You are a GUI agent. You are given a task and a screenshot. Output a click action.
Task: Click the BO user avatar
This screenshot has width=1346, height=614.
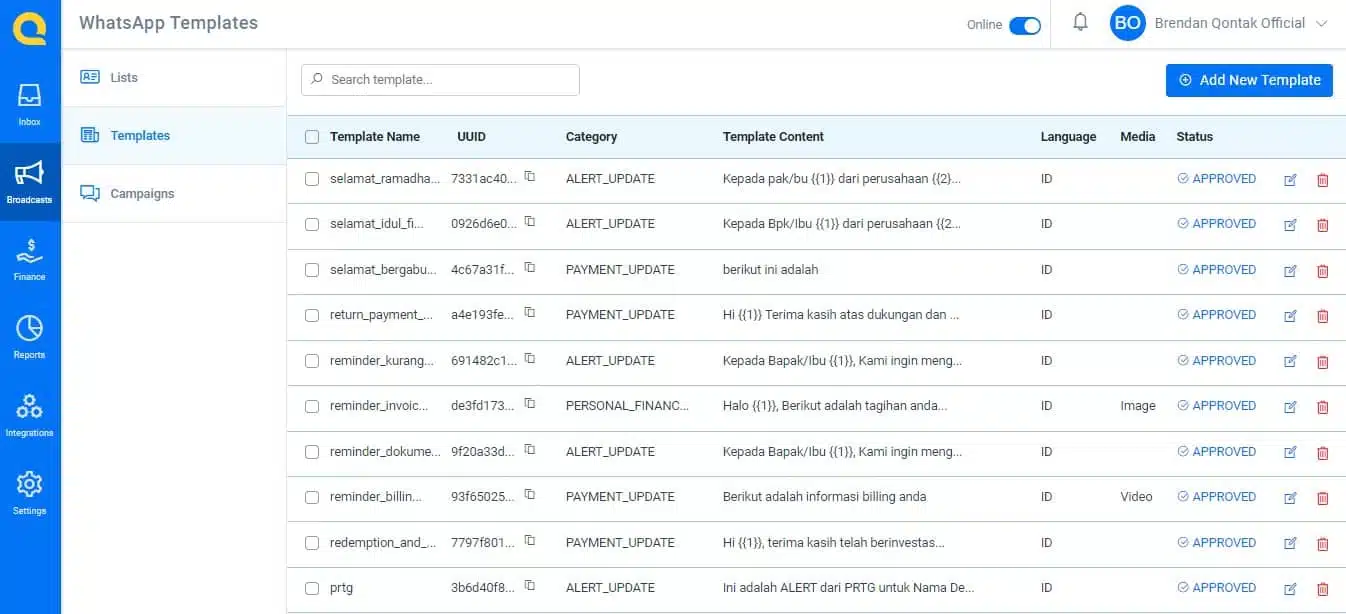pyautogui.click(x=1128, y=23)
